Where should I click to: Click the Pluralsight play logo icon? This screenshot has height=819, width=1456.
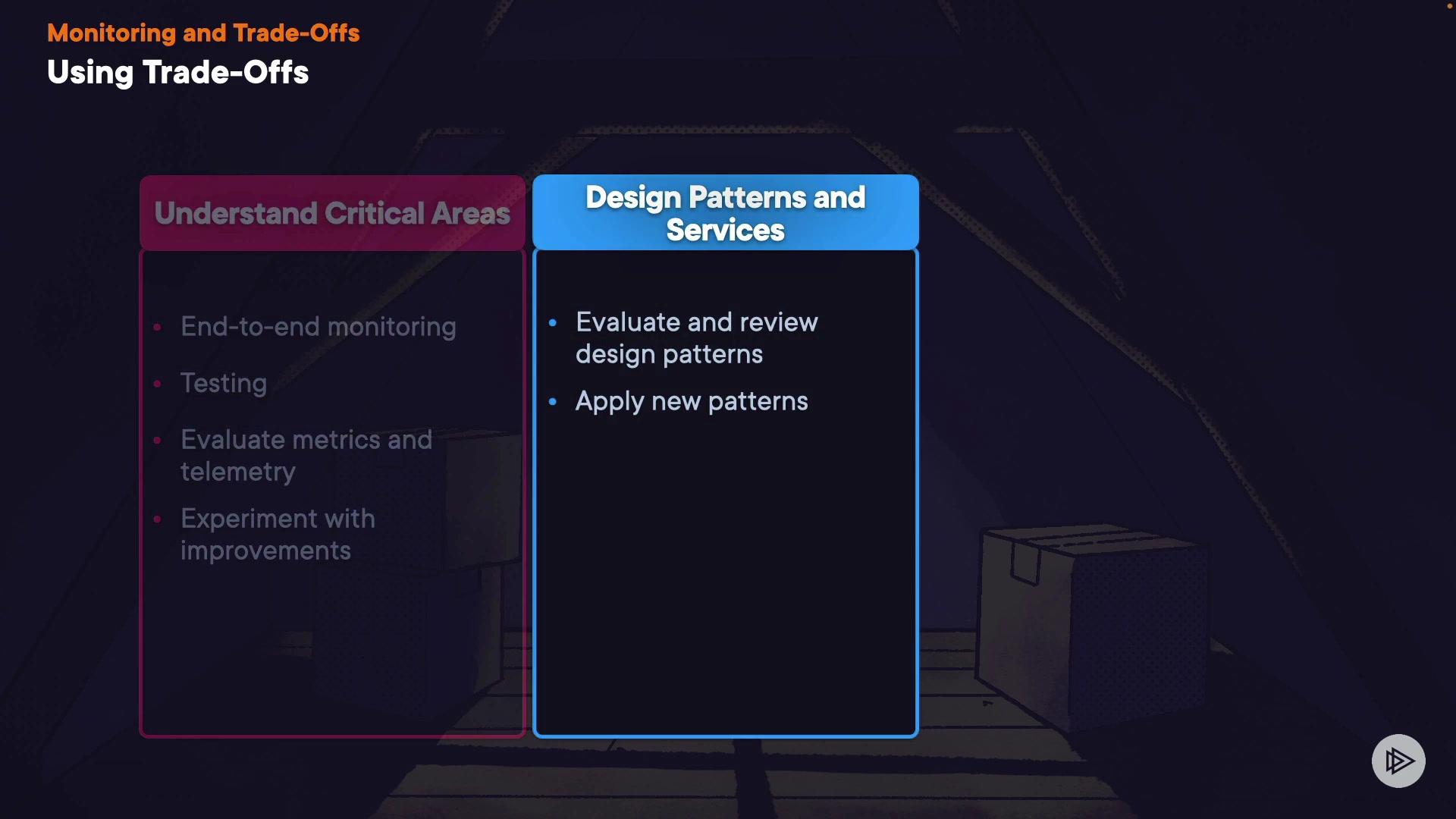[1398, 761]
